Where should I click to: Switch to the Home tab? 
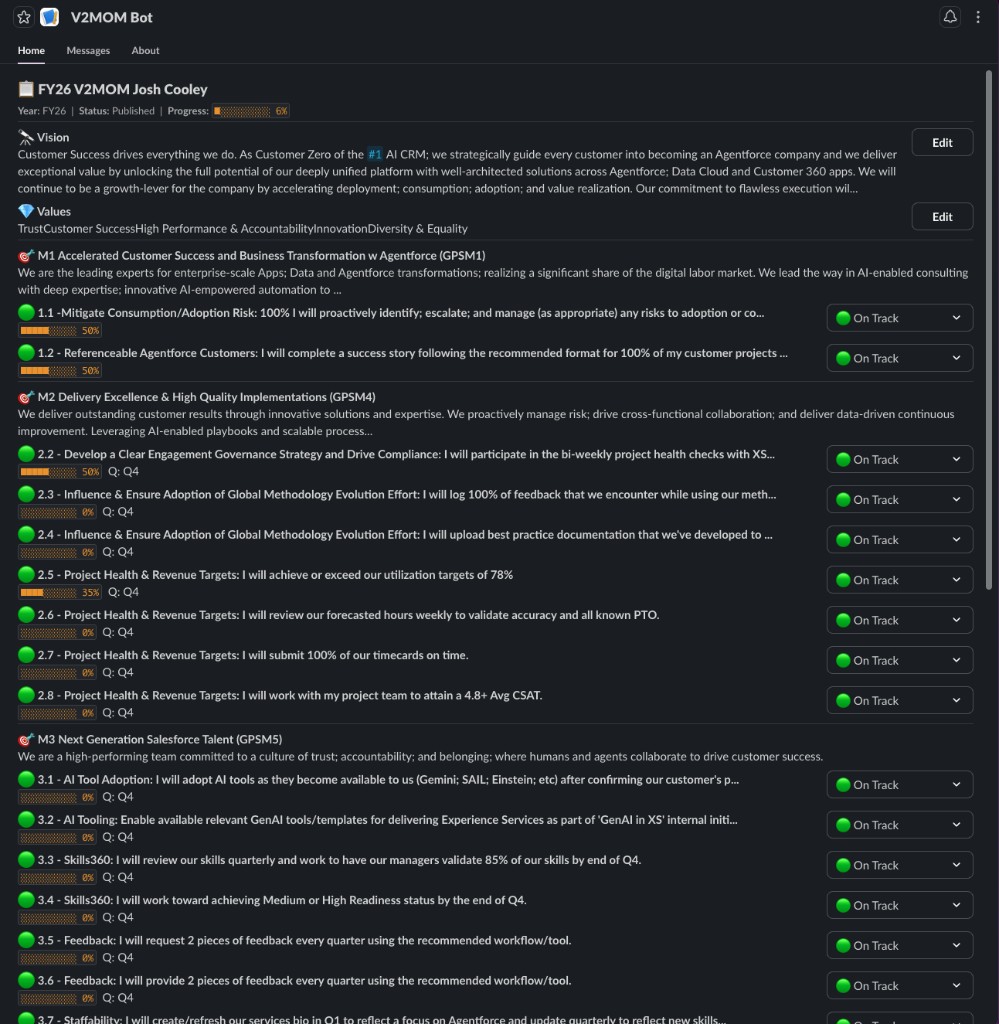pyautogui.click(x=31, y=50)
